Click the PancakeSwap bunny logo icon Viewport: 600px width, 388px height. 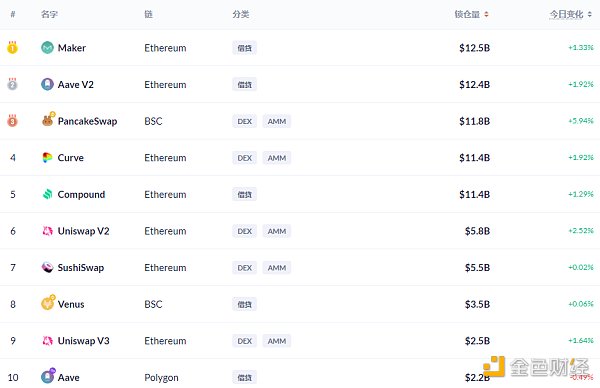[48, 120]
